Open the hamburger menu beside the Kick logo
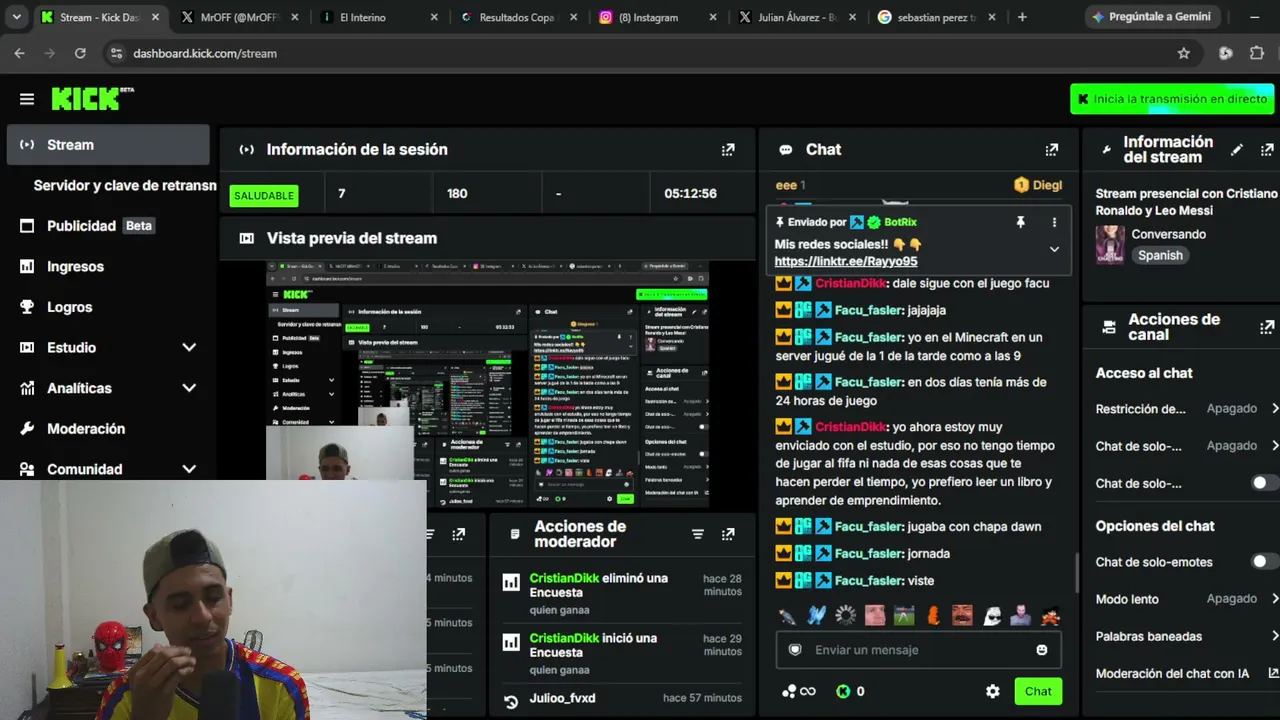 click(27, 99)
